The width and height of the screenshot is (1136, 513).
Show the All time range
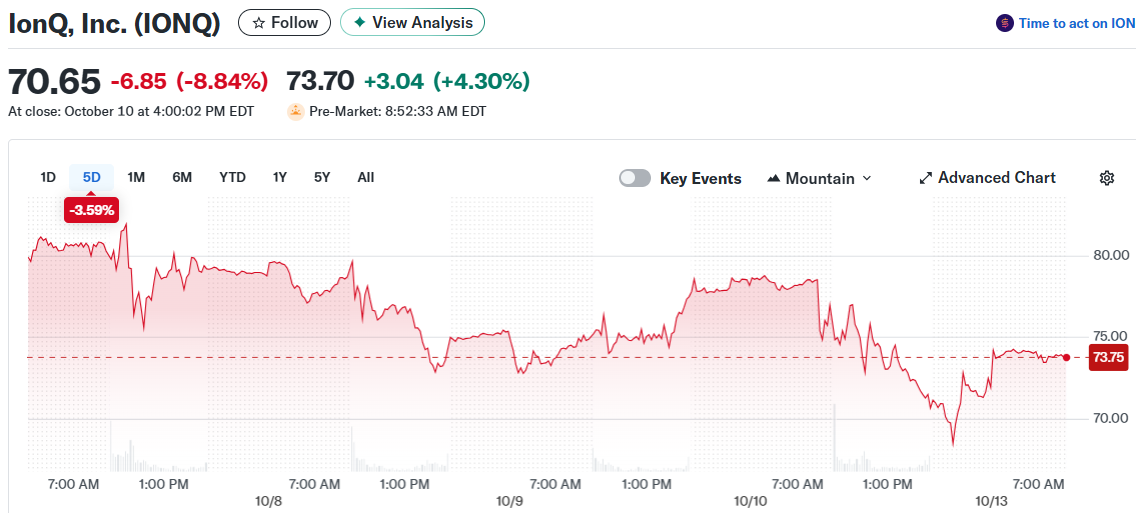coord(366,177)
